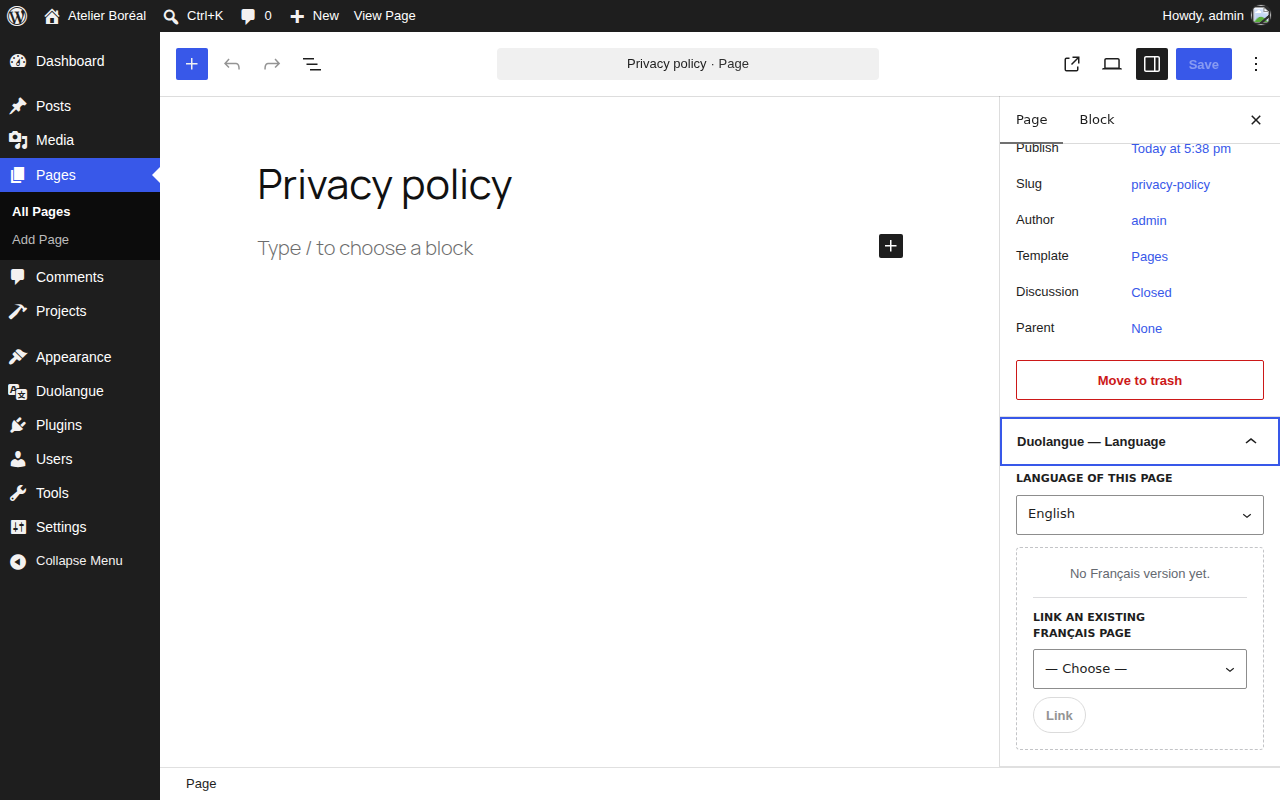This screenshot has height=800, width=1280.
Task: Switch to the Block tab
Action: click(x=1097, y=120)
